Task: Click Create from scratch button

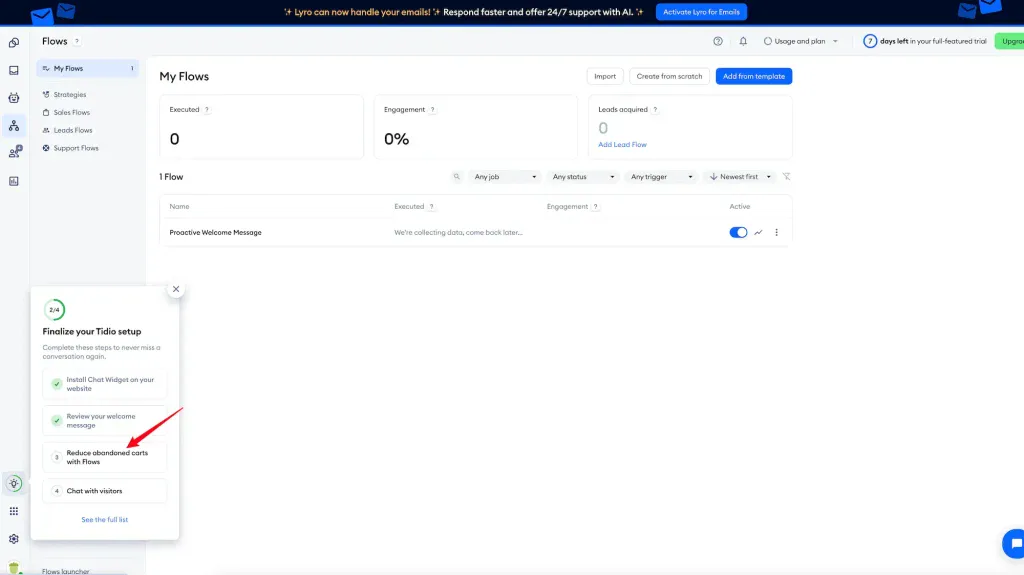Action: (x=669, y=76)
